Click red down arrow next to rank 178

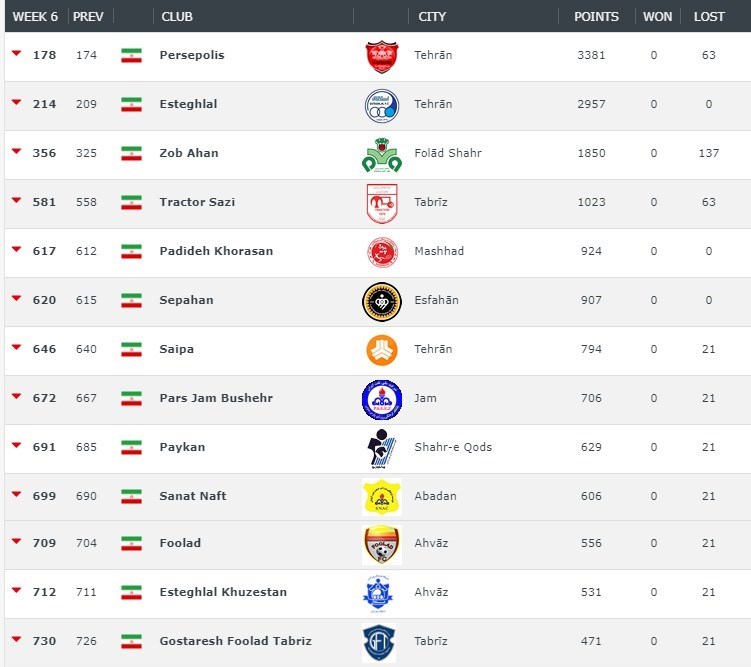tap(16, 54)
